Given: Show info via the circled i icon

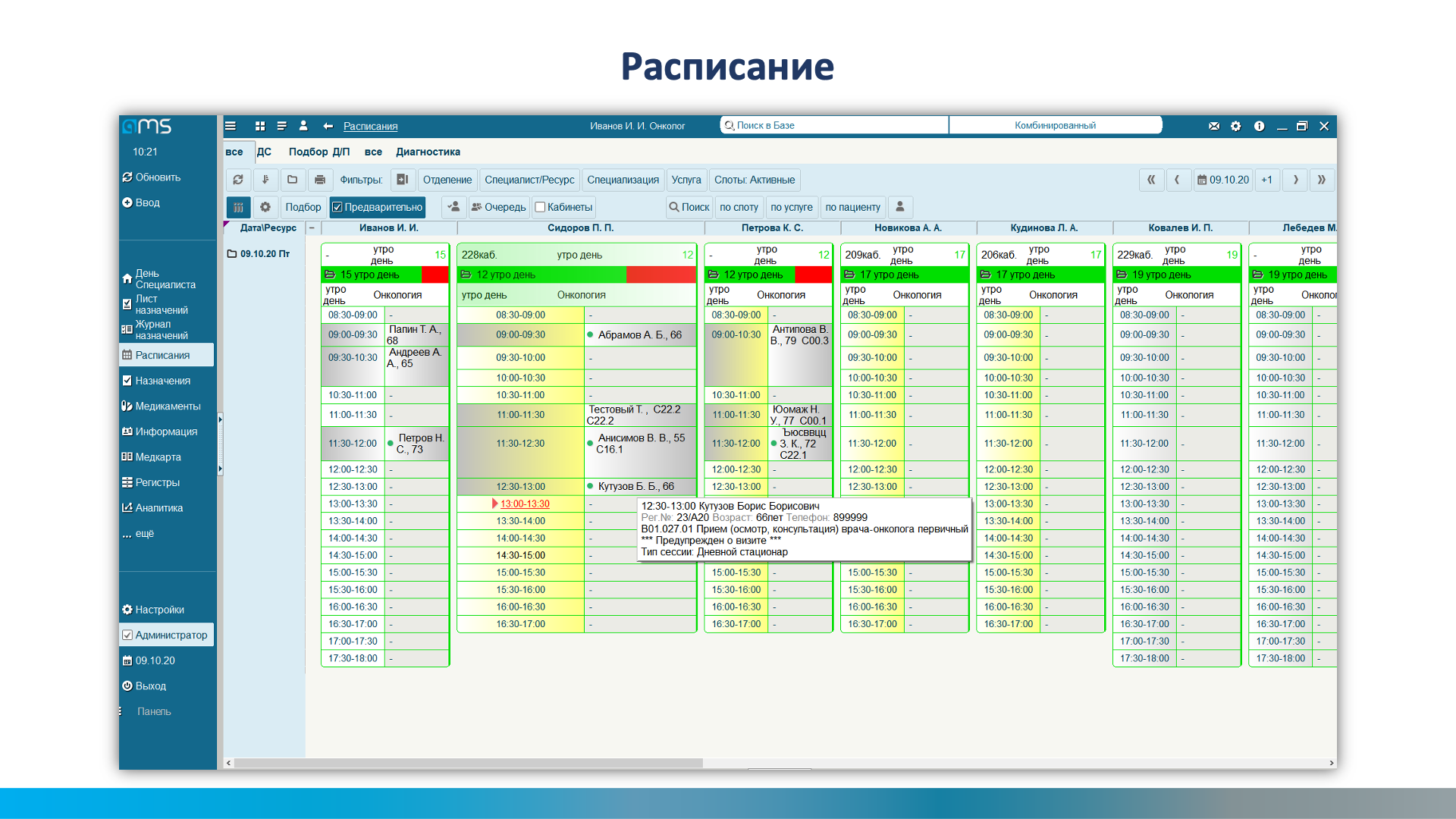Looking at the screenshot, I should 1259,126.
